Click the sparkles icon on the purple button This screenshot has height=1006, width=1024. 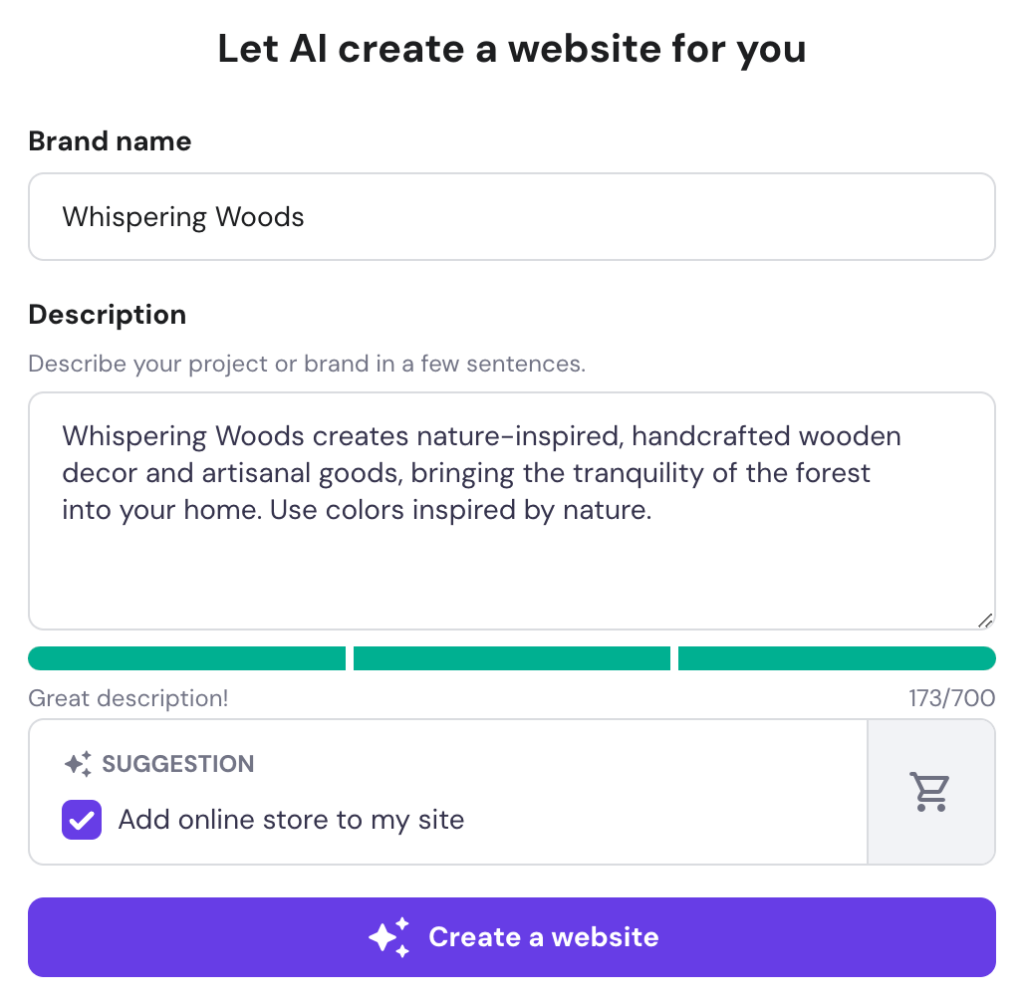click(x=392, y=936)
